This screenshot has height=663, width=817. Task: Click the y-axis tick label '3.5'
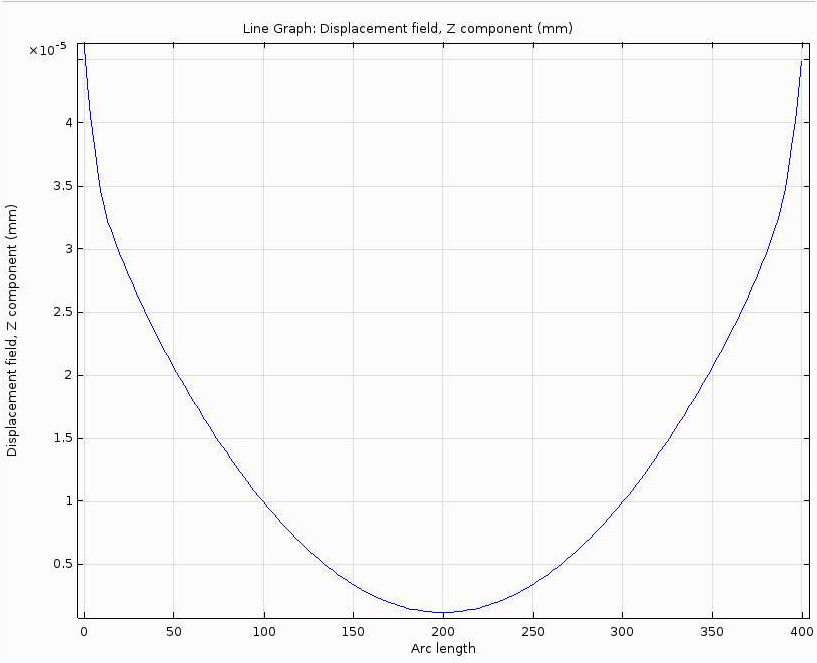click(x=62, y=186)
